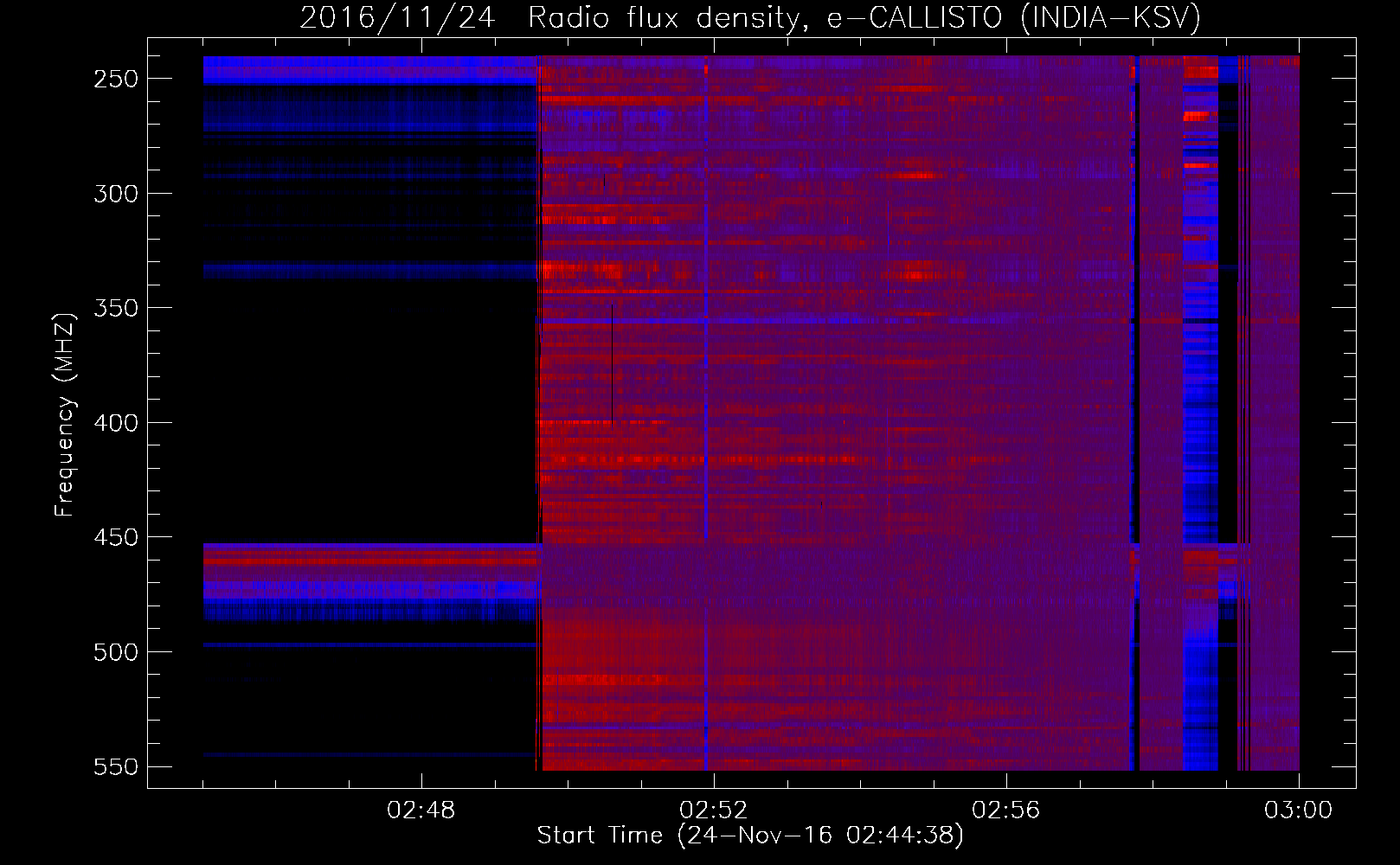Click the 450 frequency tick label

pos(115,537)
